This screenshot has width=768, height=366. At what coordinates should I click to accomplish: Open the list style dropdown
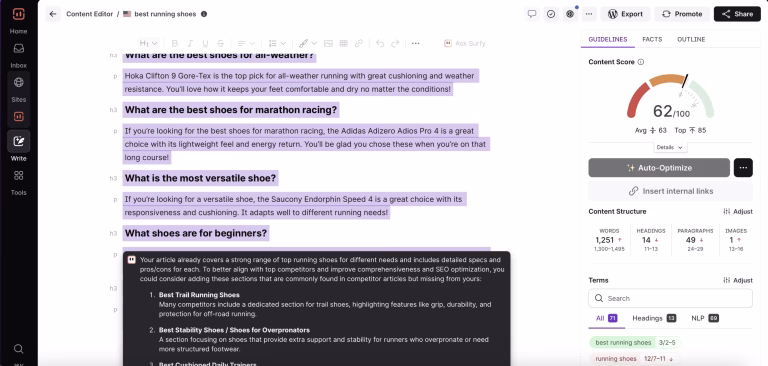278,43
